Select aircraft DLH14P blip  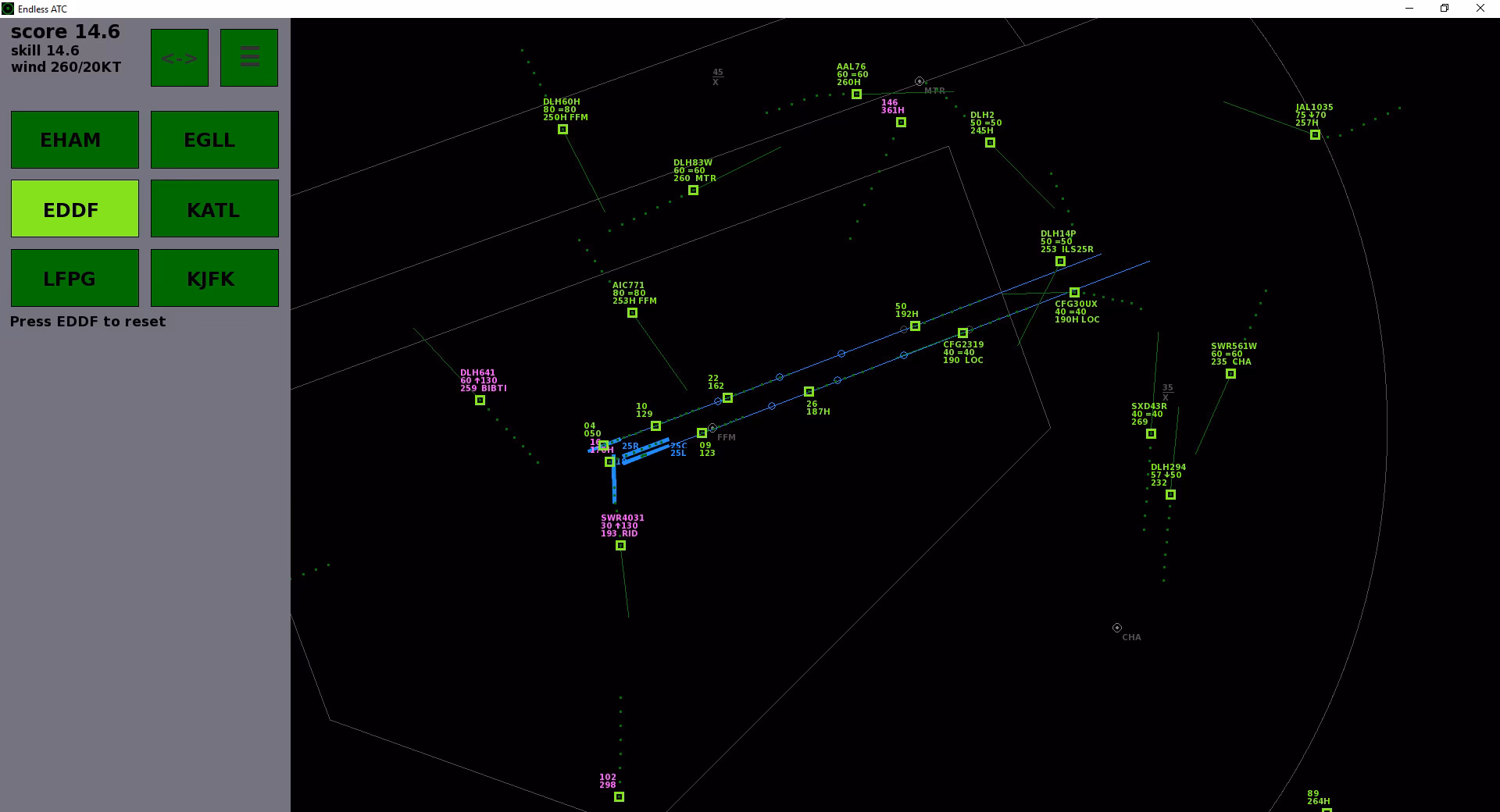(x=1060, y=262)
